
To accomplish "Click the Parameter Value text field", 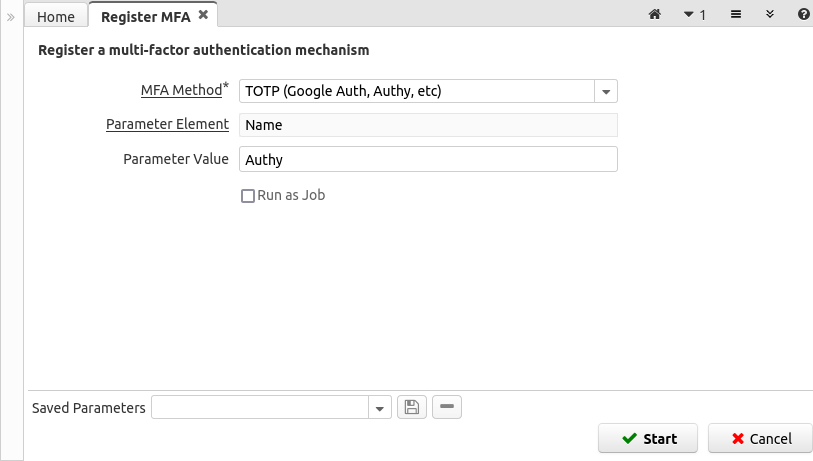I will (x=427, y=159).
